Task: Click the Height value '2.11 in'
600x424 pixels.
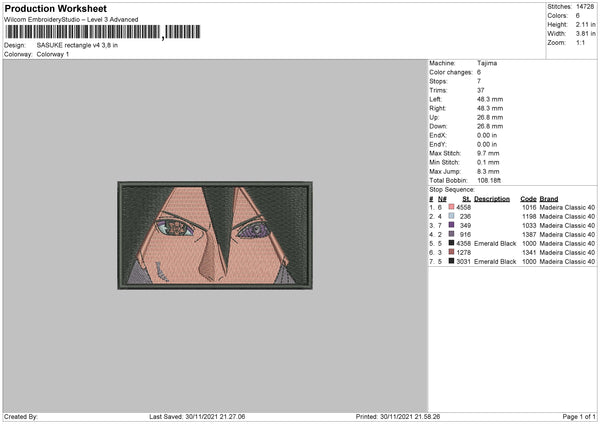Action: coord(585,24)
